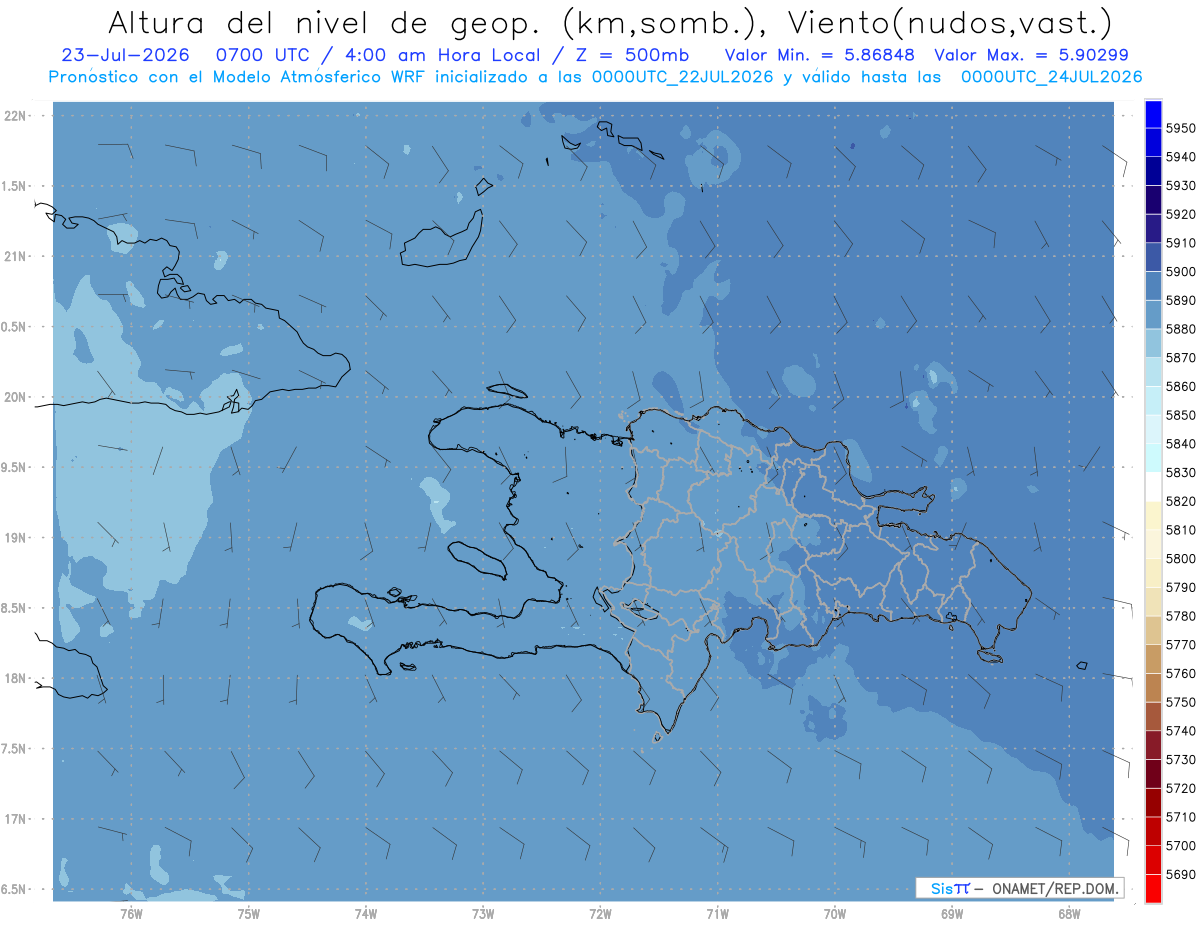Pick the legend swatch between 5890 and 5900
Image resolution: width=1200 pixels, height=927 pixels.
1153,286
